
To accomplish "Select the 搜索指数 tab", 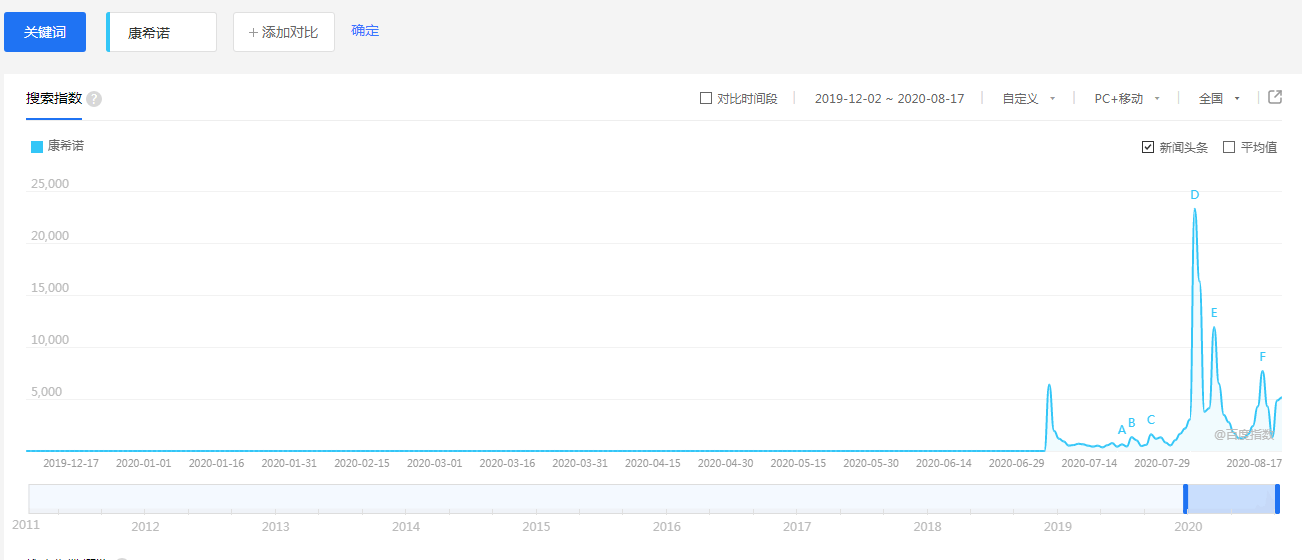I will coord(54,98).
